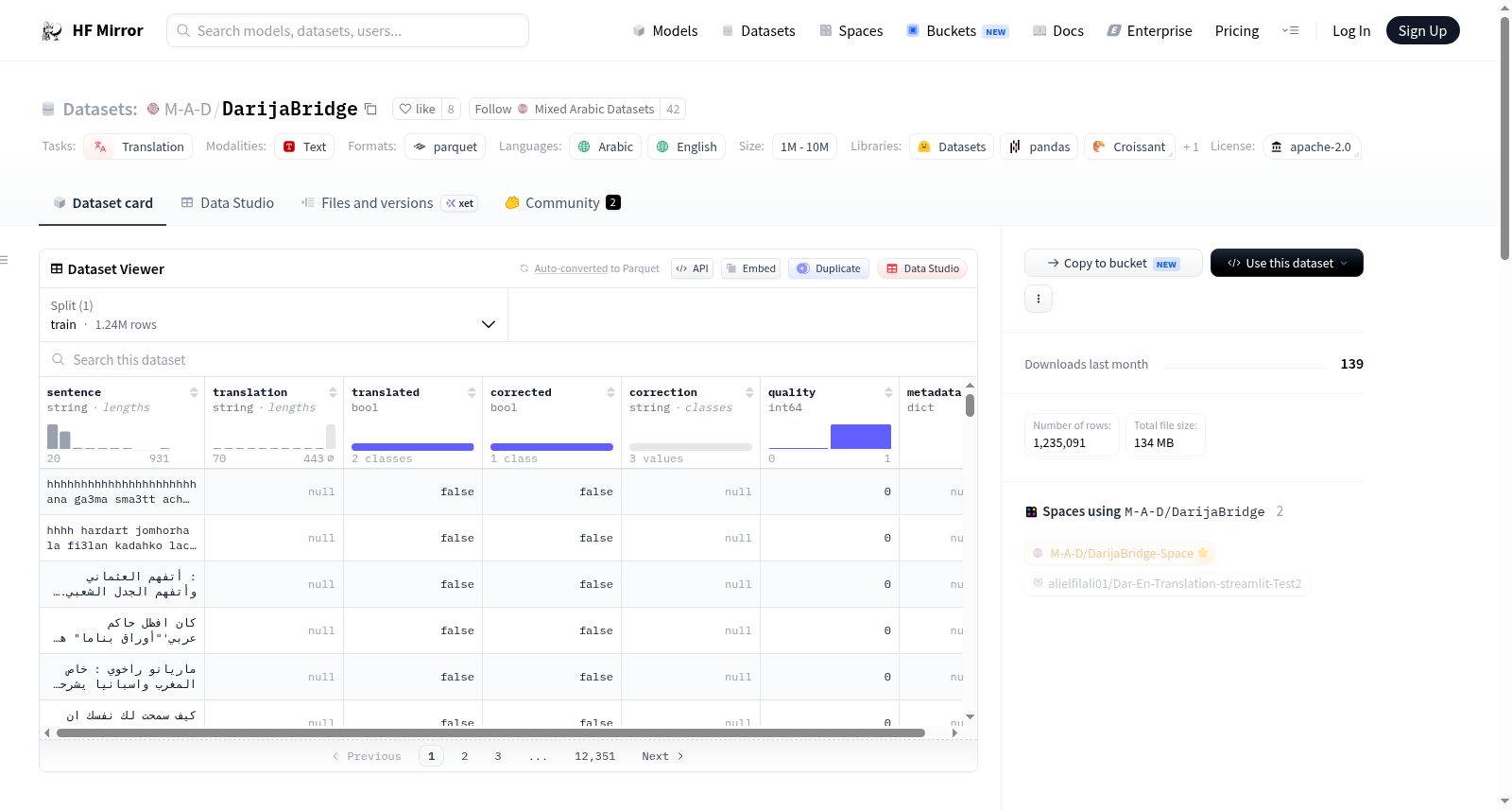Screen dimensions: 1512x810
Task: Open the Dataset card tab
Action: (x=102, y=202)
